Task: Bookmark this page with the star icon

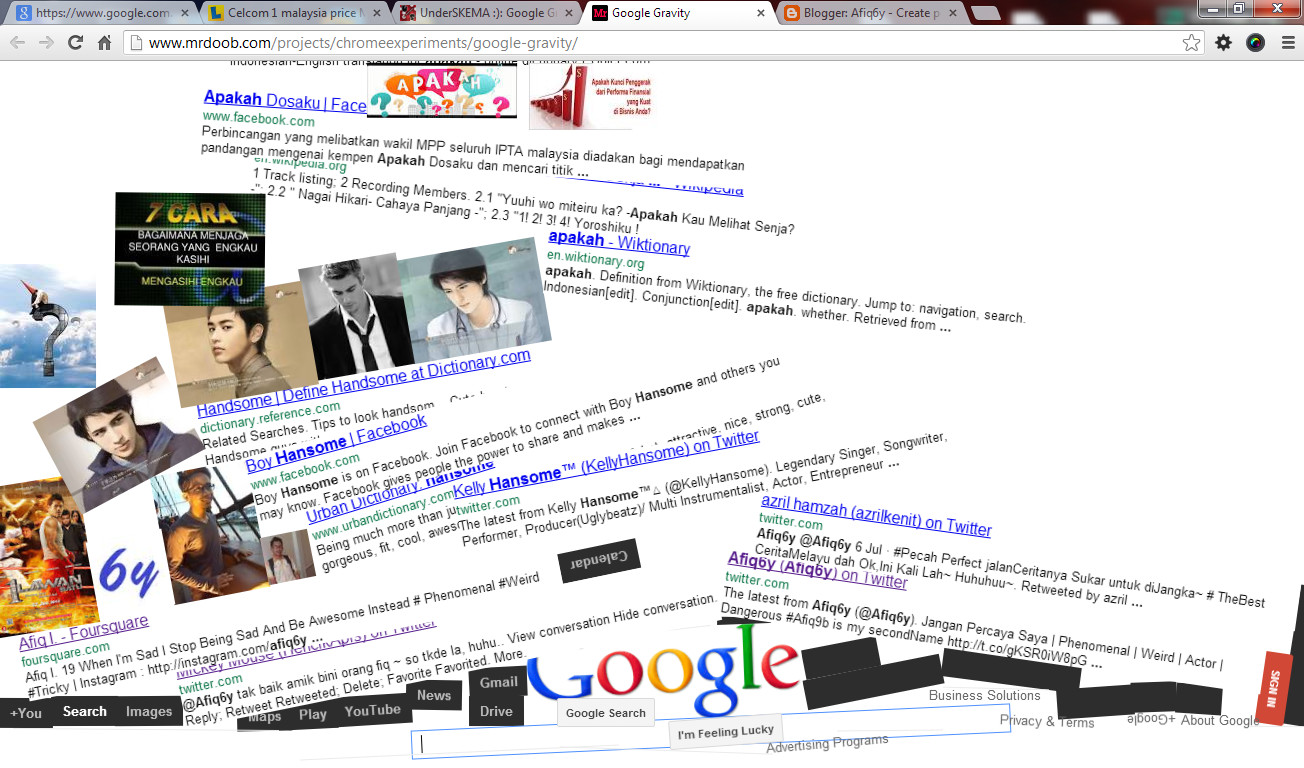Action: click(x=1191, y=43)
